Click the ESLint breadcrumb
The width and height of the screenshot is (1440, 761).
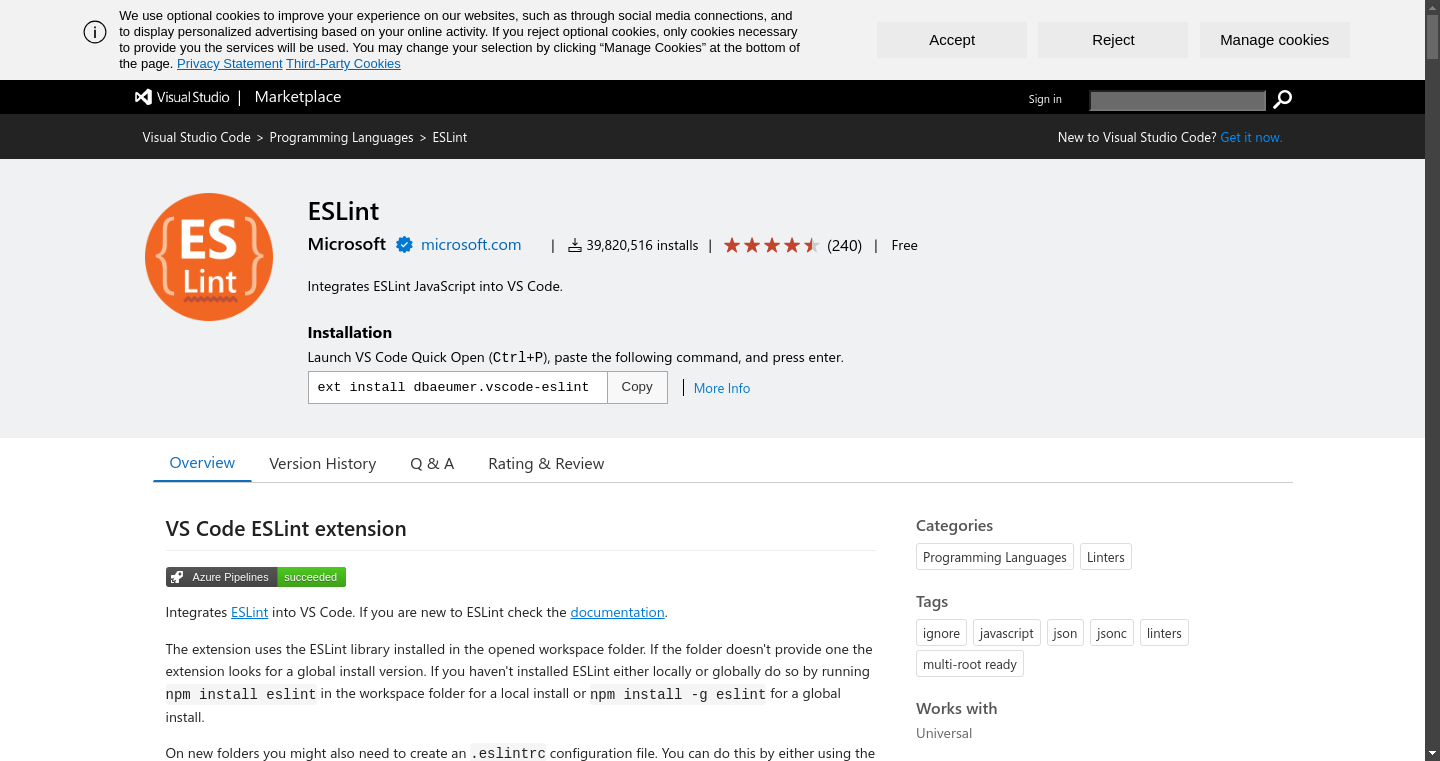click(x=450, y=137)
